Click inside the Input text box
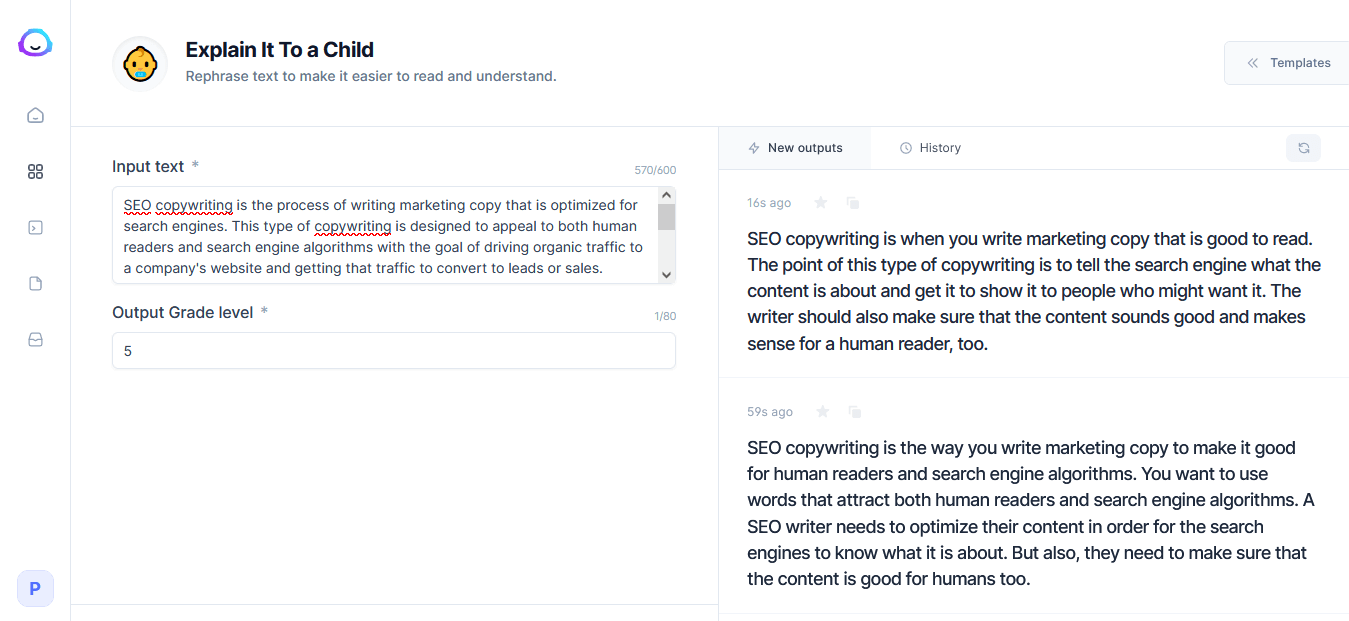The height and width of the screenshot is (621, 1349). click(385, 236)
